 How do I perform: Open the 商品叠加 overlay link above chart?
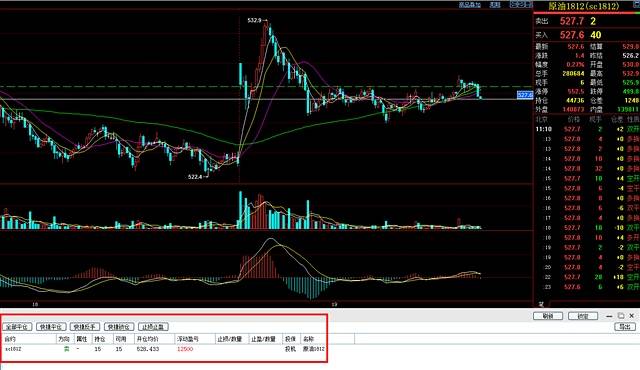click(x=470, y=5)
